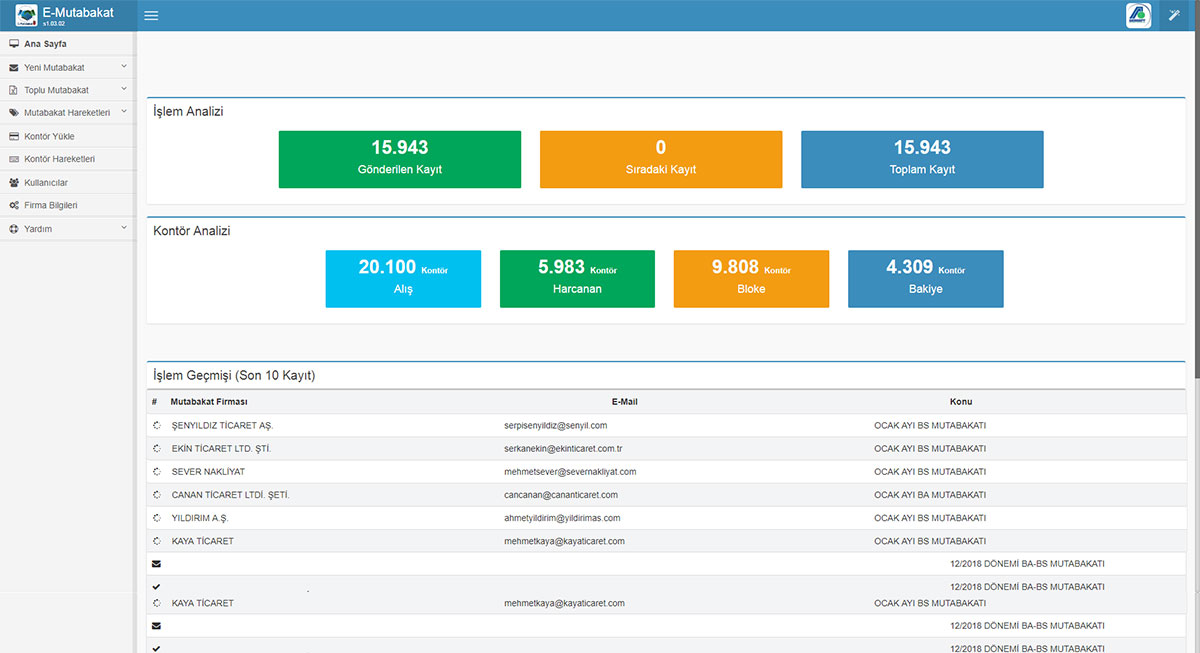Click the E-Mutabakat handshake logo
Viewport: 1200px width, 653px height.
point(26,16)
